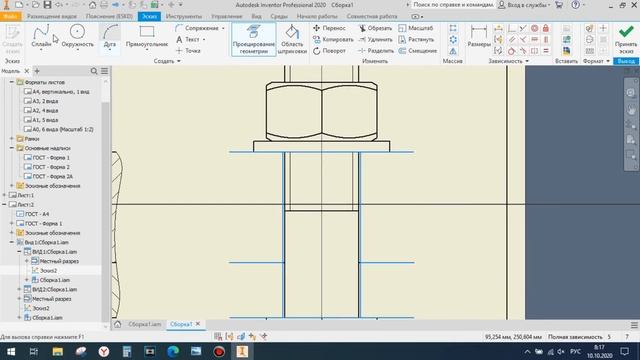
Task: Open the browser panel hamburger menu
Action: [104, 71]
